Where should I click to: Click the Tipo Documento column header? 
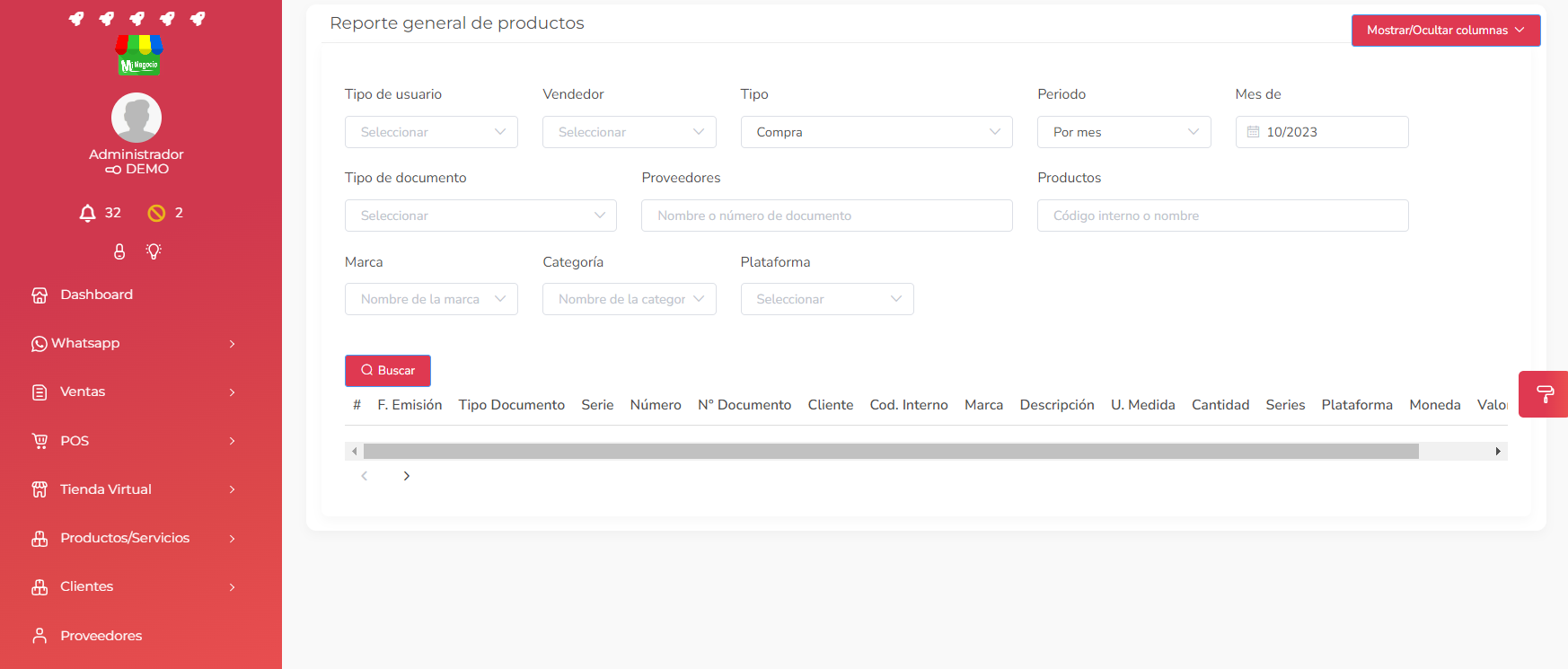tap(512, 405)
